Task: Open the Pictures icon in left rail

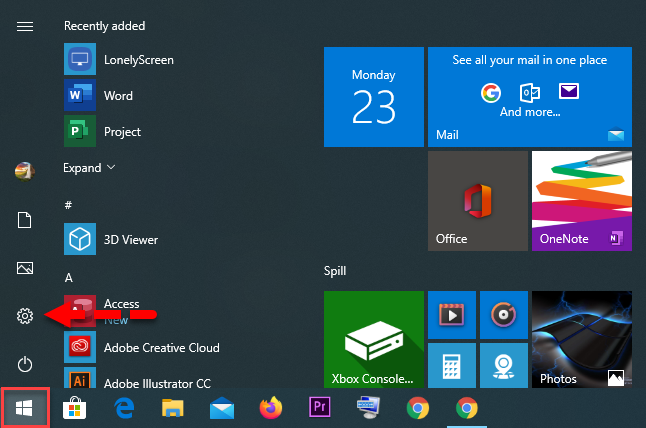Action: pyautogui.click(x=25, y=268)
